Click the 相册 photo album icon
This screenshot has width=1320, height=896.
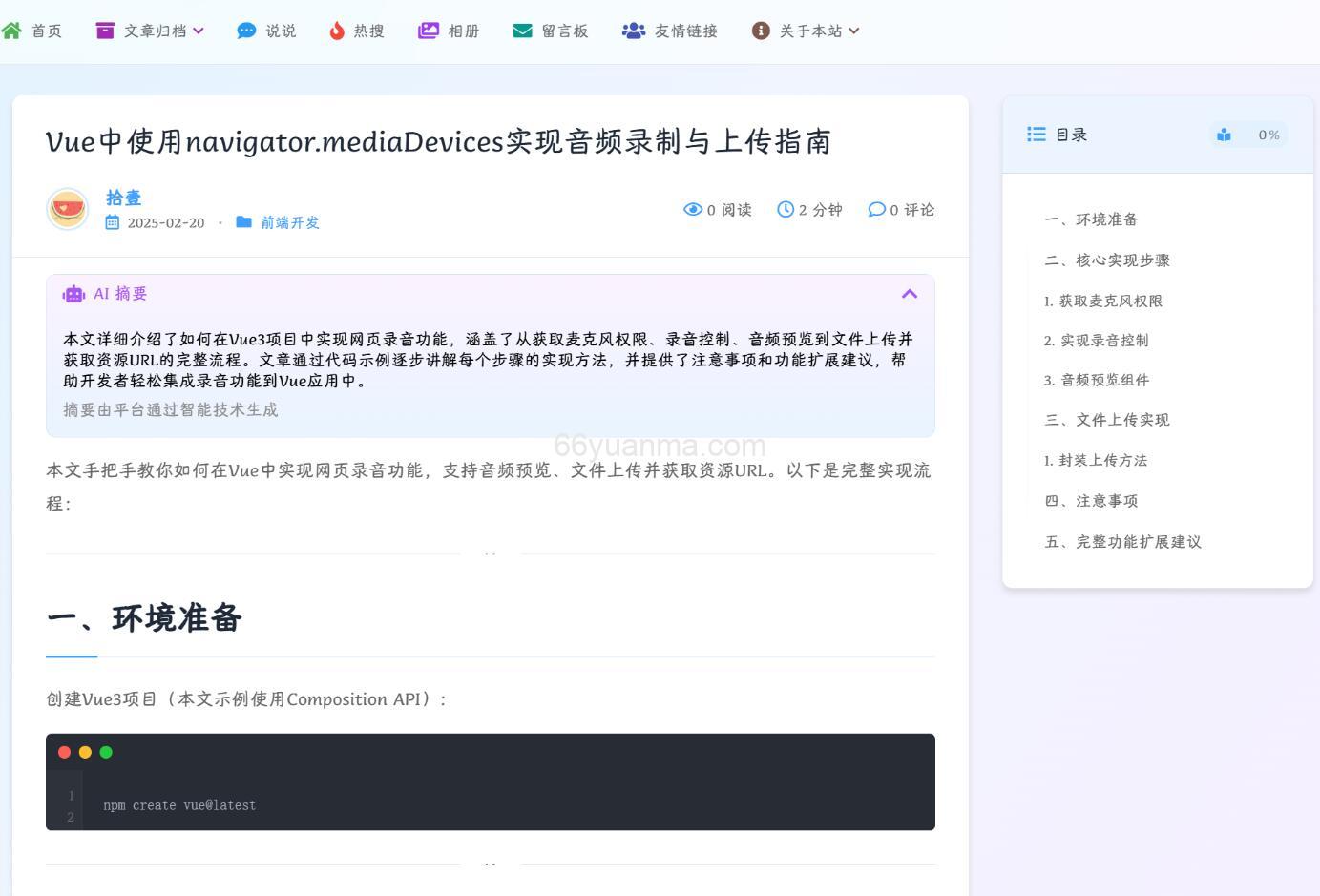point(430,31)
